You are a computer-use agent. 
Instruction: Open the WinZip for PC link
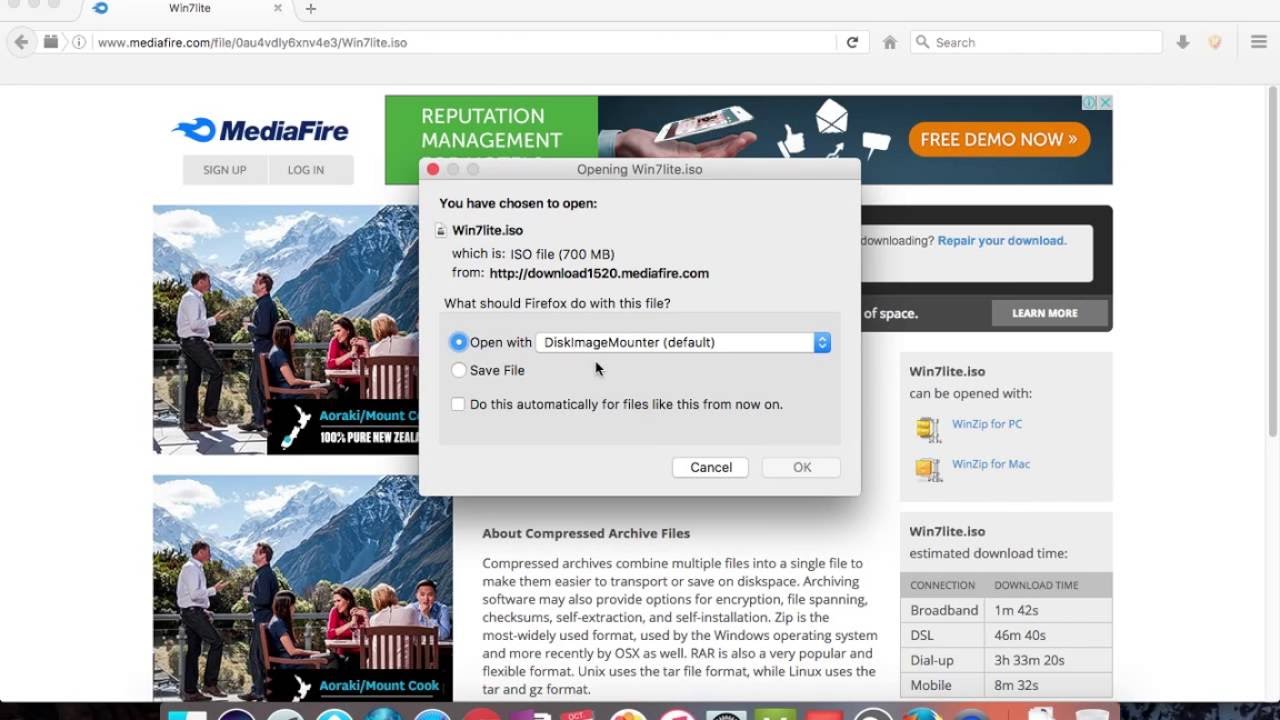(987, 424)
